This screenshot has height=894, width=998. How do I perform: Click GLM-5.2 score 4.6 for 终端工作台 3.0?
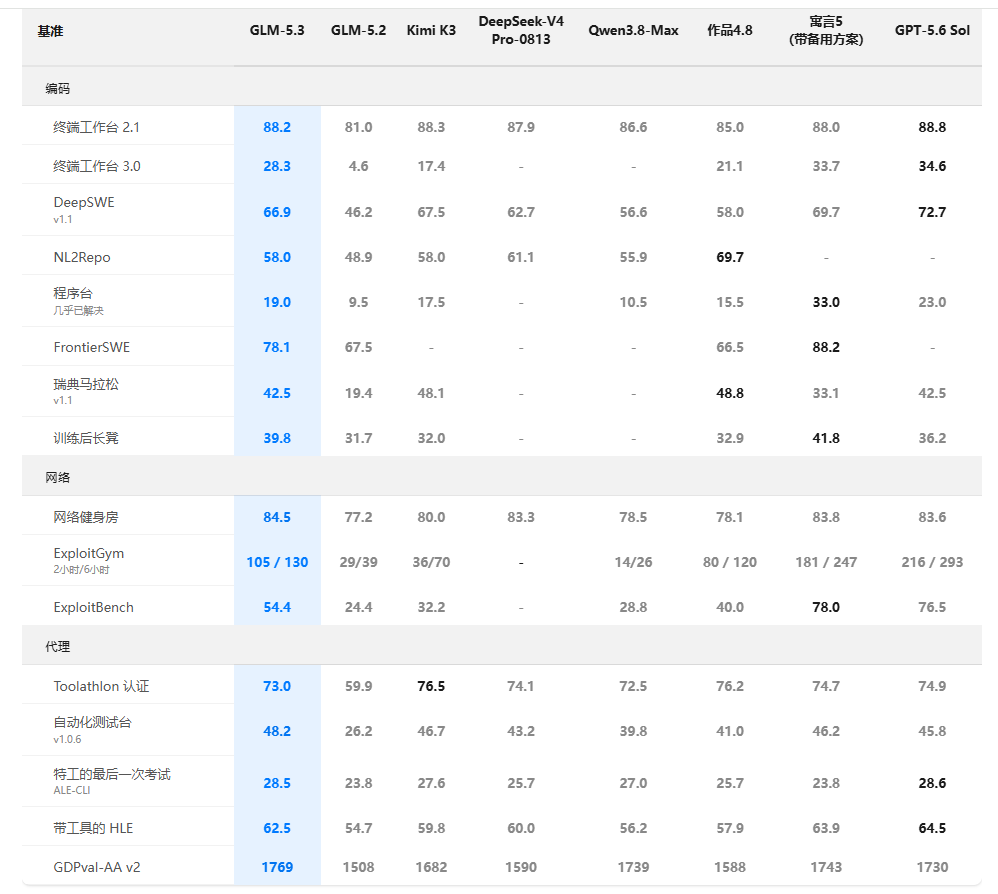[x=358, y=166]
